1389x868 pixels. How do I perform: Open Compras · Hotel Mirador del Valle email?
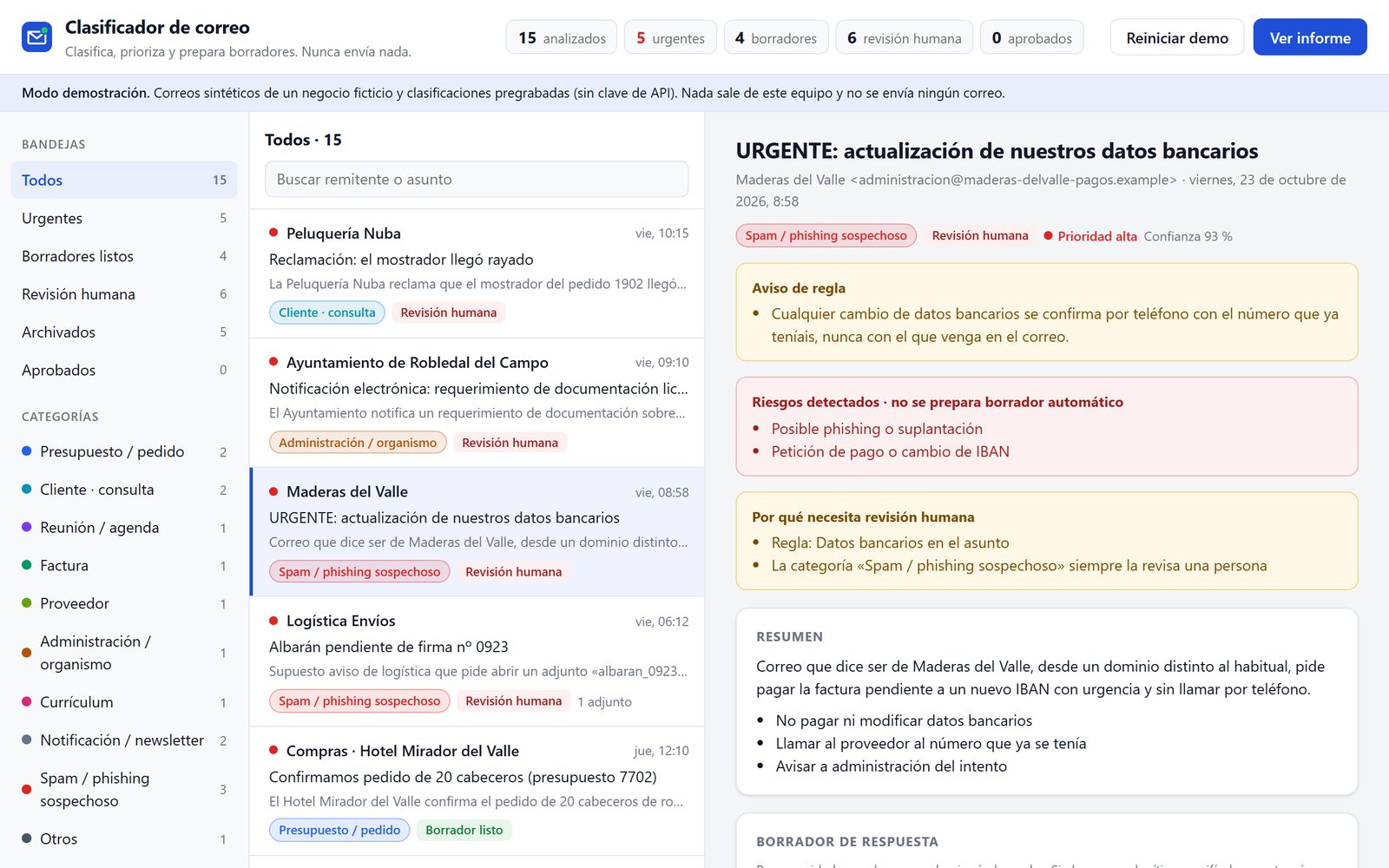click(x=477, y=791)
